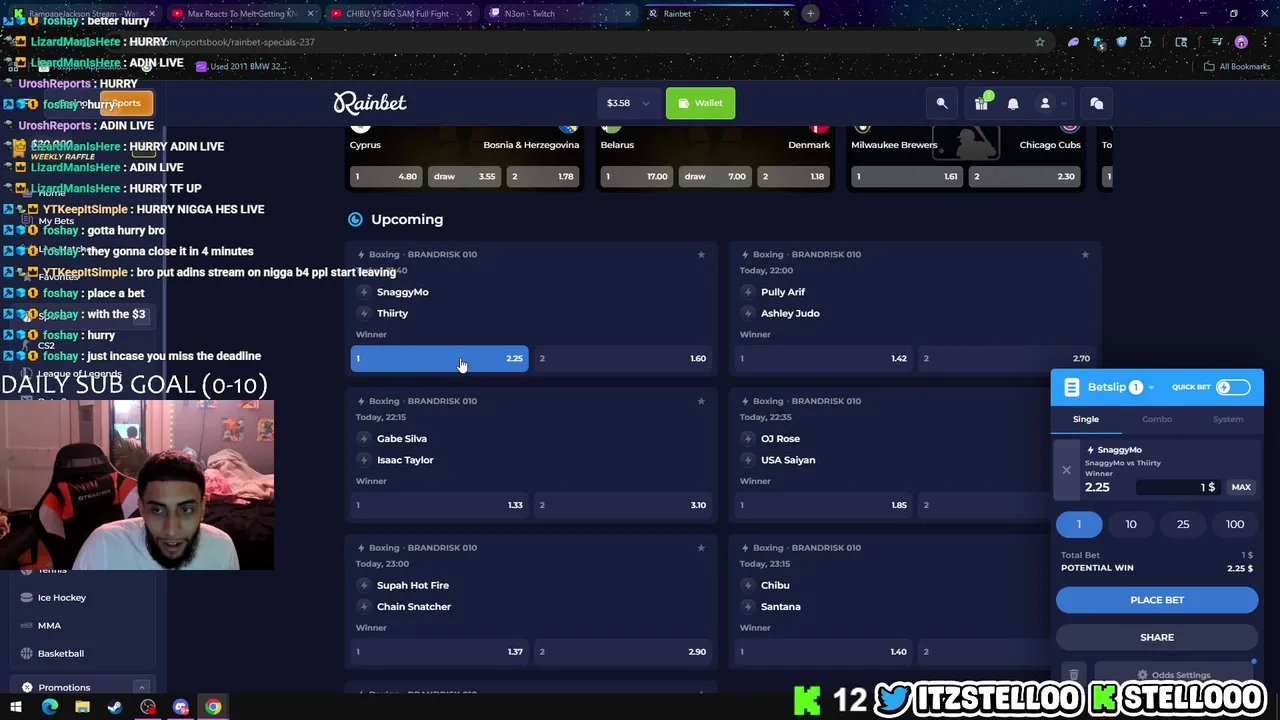Click the MAX stake button
Viewport: 1280px width, 720px height.
click(x=1241, y=487)
